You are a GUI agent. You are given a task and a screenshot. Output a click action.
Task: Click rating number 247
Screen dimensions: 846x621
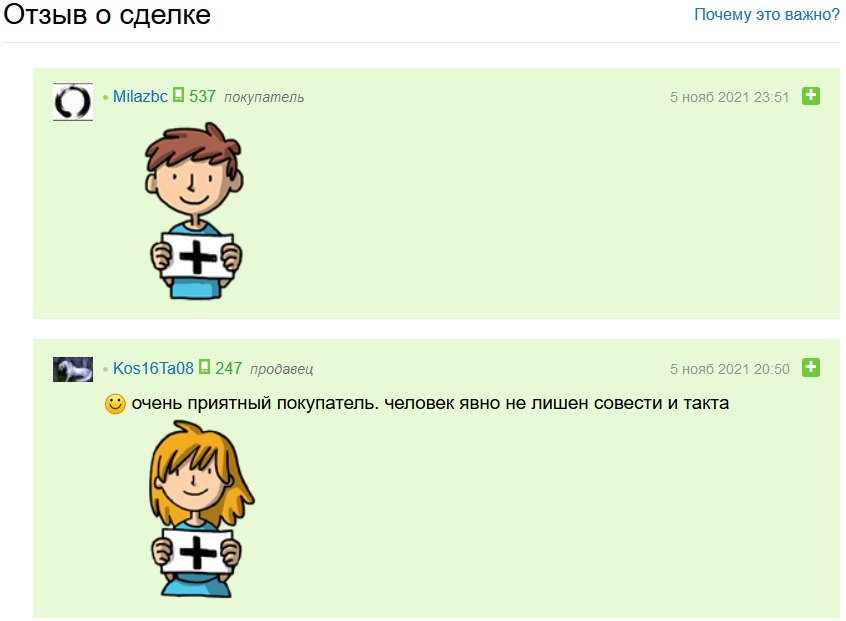point(229,368)
